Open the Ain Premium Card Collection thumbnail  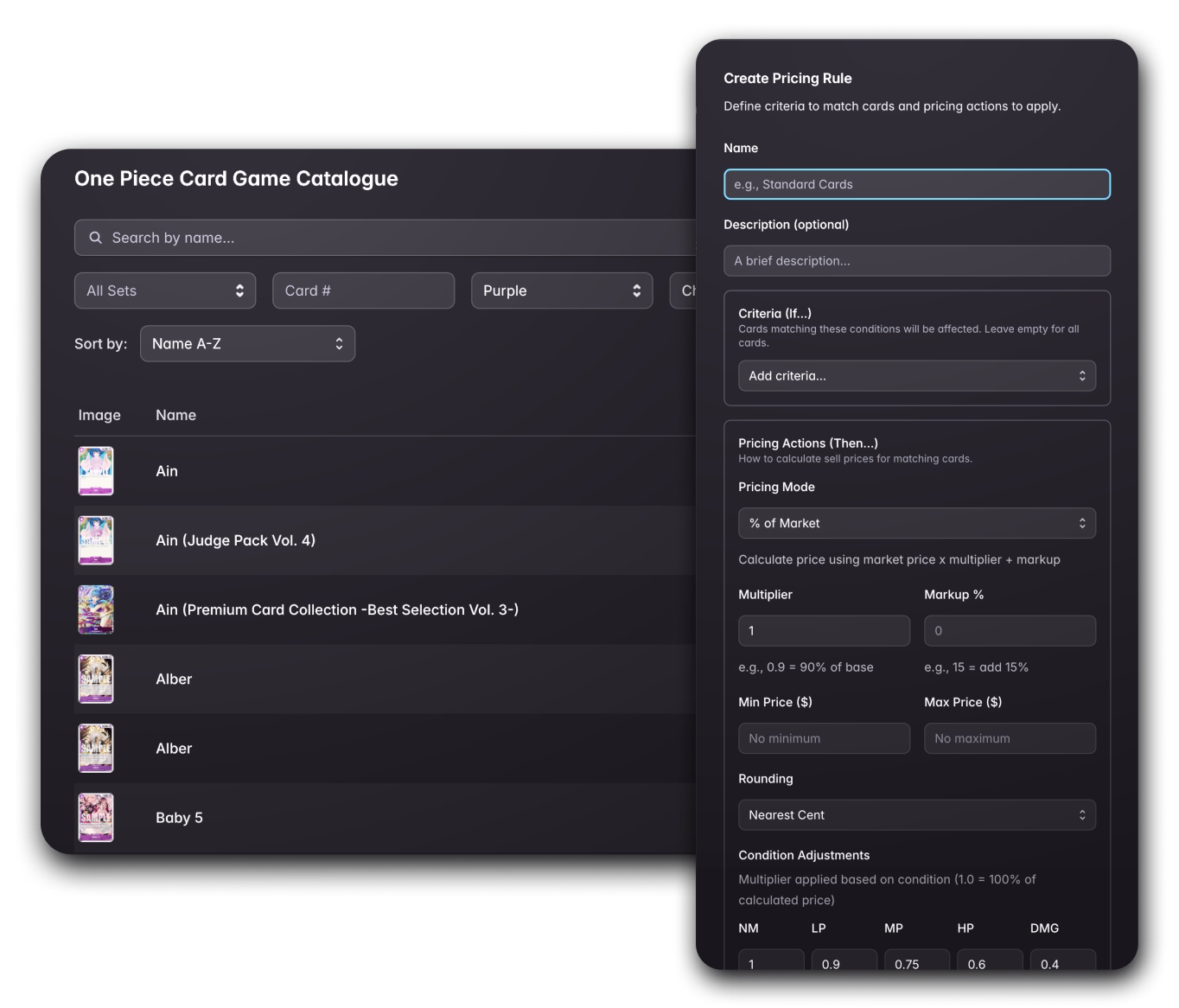click(96, 609)
